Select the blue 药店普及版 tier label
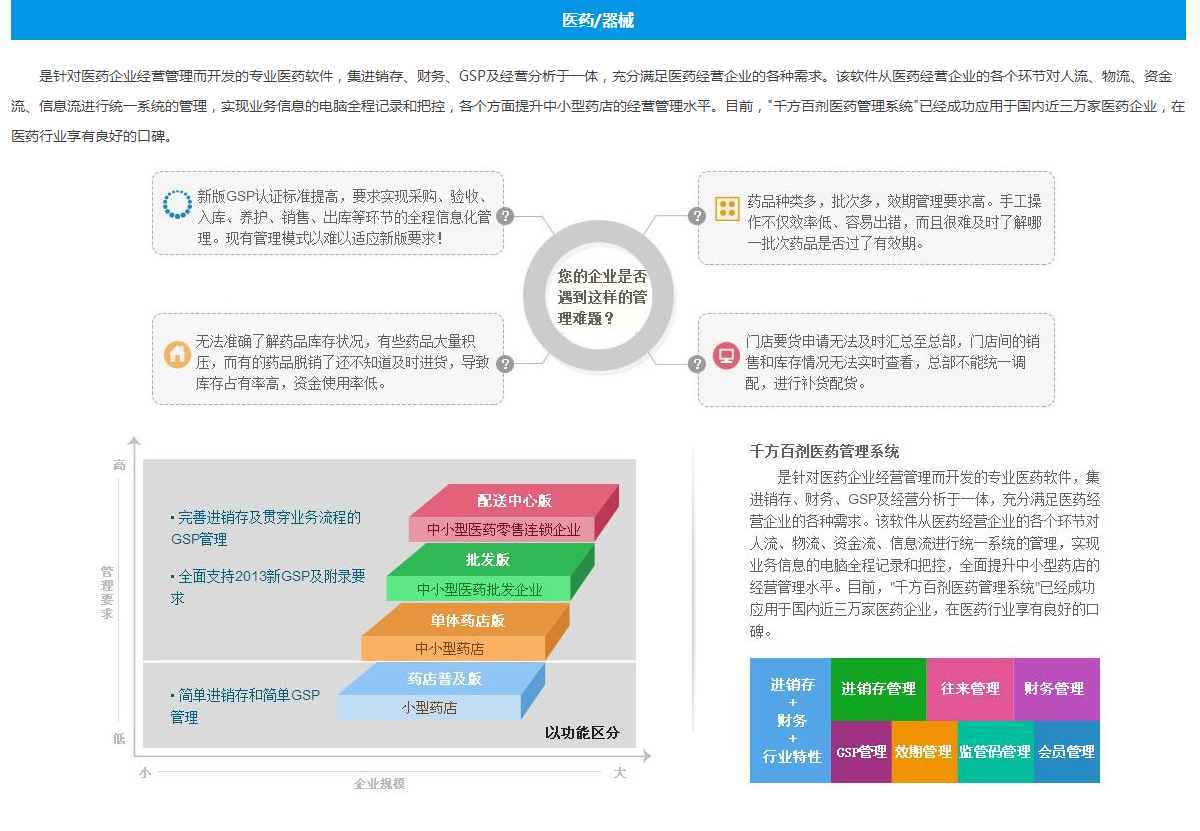The height and width of the screenshot is (831, 1200). click(x=444, y=678)
